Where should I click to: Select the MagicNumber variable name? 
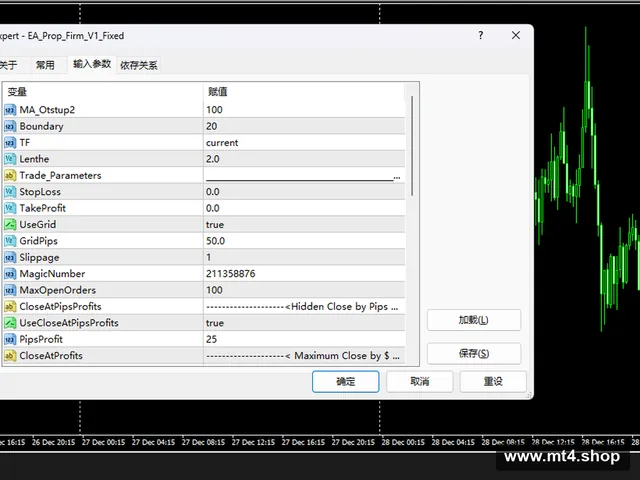(52, 274)
